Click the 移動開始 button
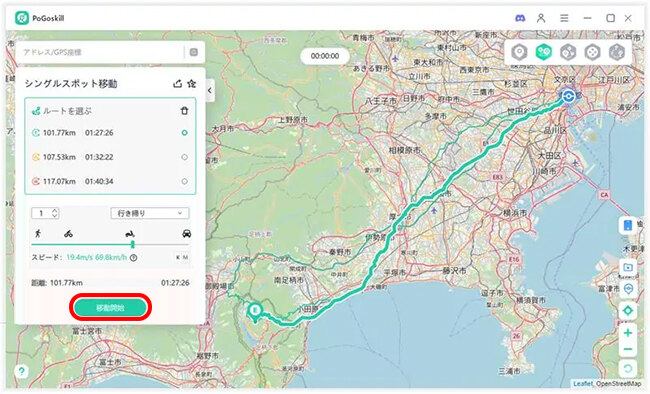Screen dimensions: 650x394 [110, 307]
